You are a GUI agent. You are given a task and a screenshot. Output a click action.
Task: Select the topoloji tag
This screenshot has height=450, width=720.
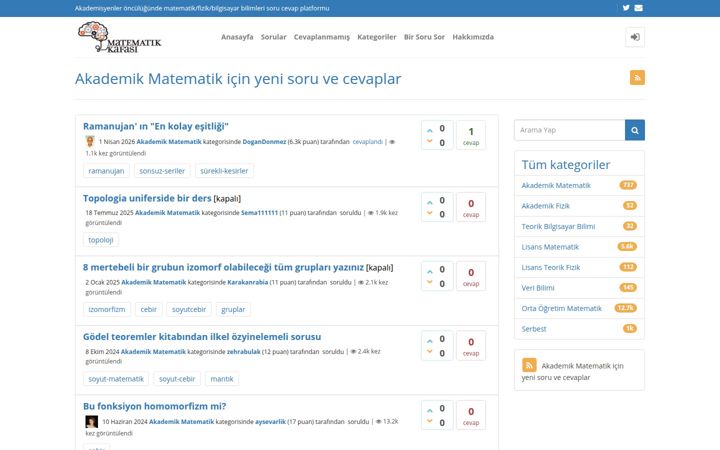(x=101, y=240)
